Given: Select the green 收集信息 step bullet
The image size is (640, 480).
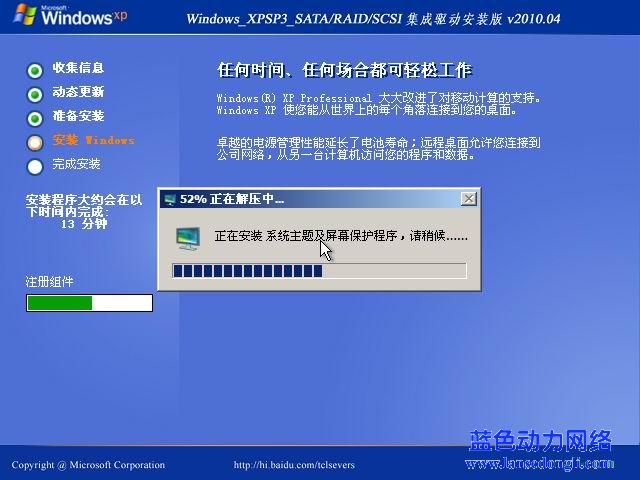Looking at the screenshot, I should coord(35,70).
